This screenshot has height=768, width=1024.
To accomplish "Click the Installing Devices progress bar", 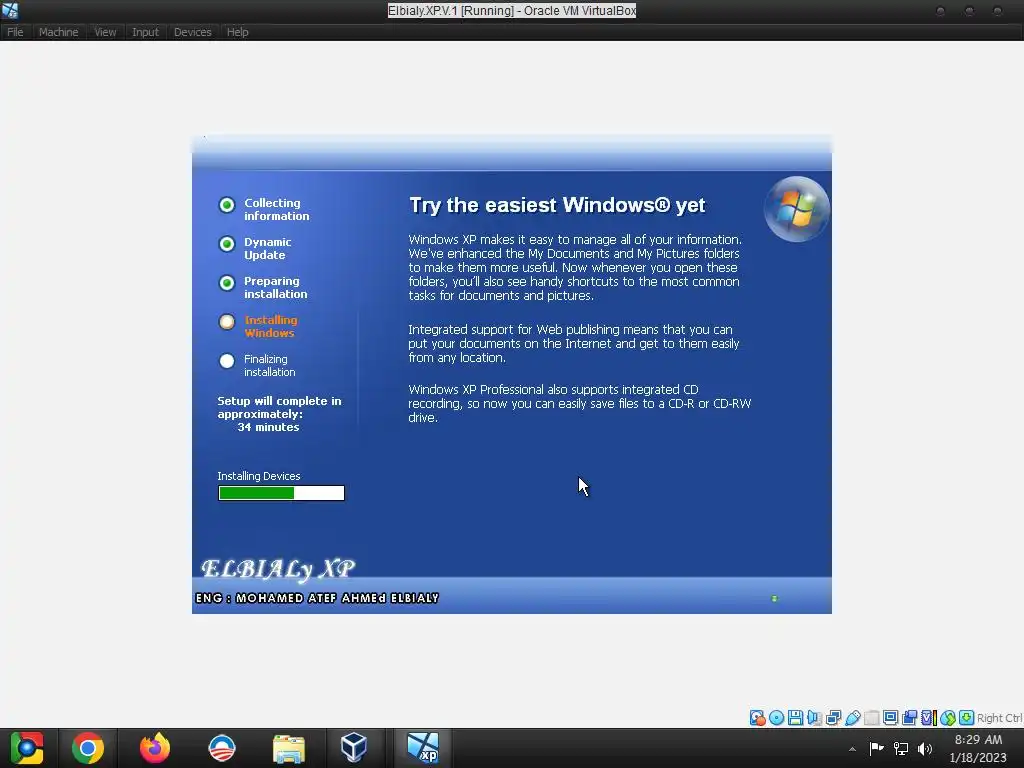I will click(x=281, y=493).
